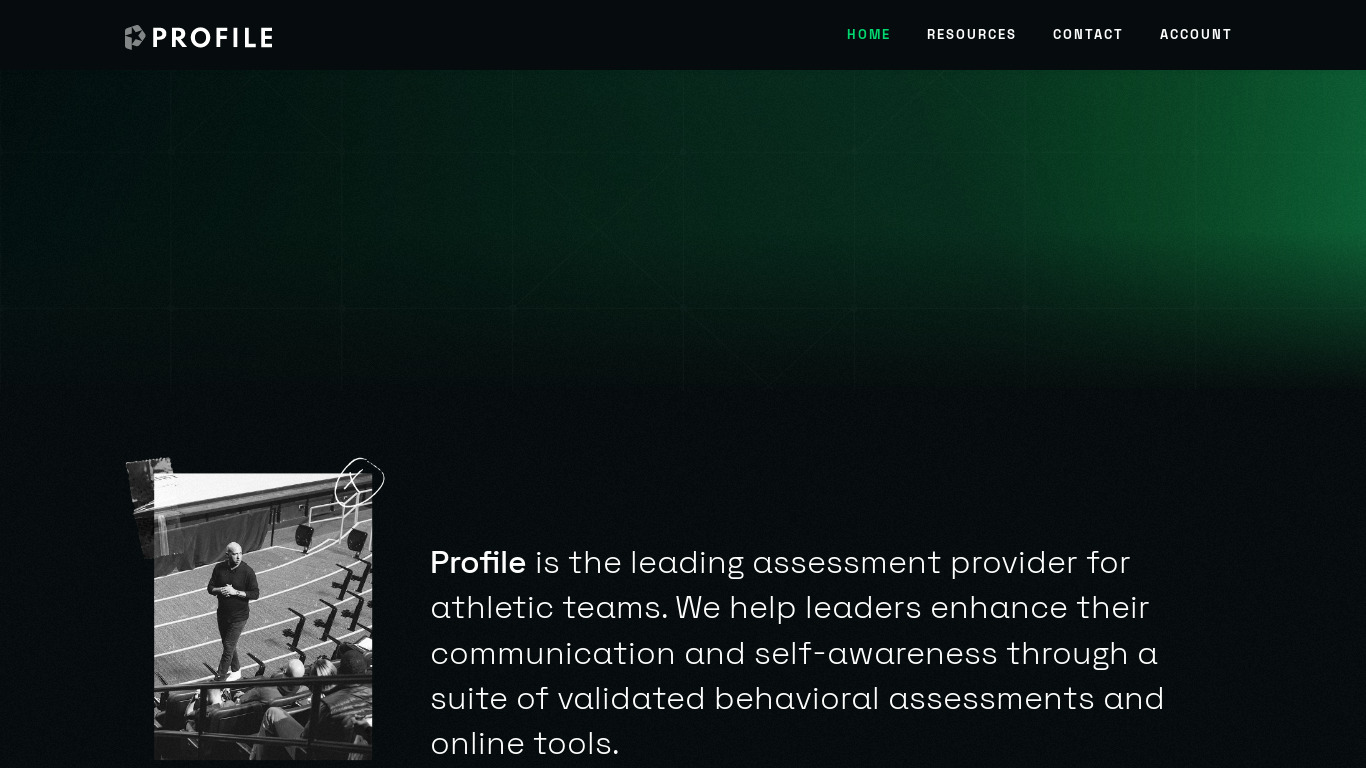Click the PROFILE wordmark in header
The image size is (1366, 768).
pyautogui.click(x=212, y=38)
